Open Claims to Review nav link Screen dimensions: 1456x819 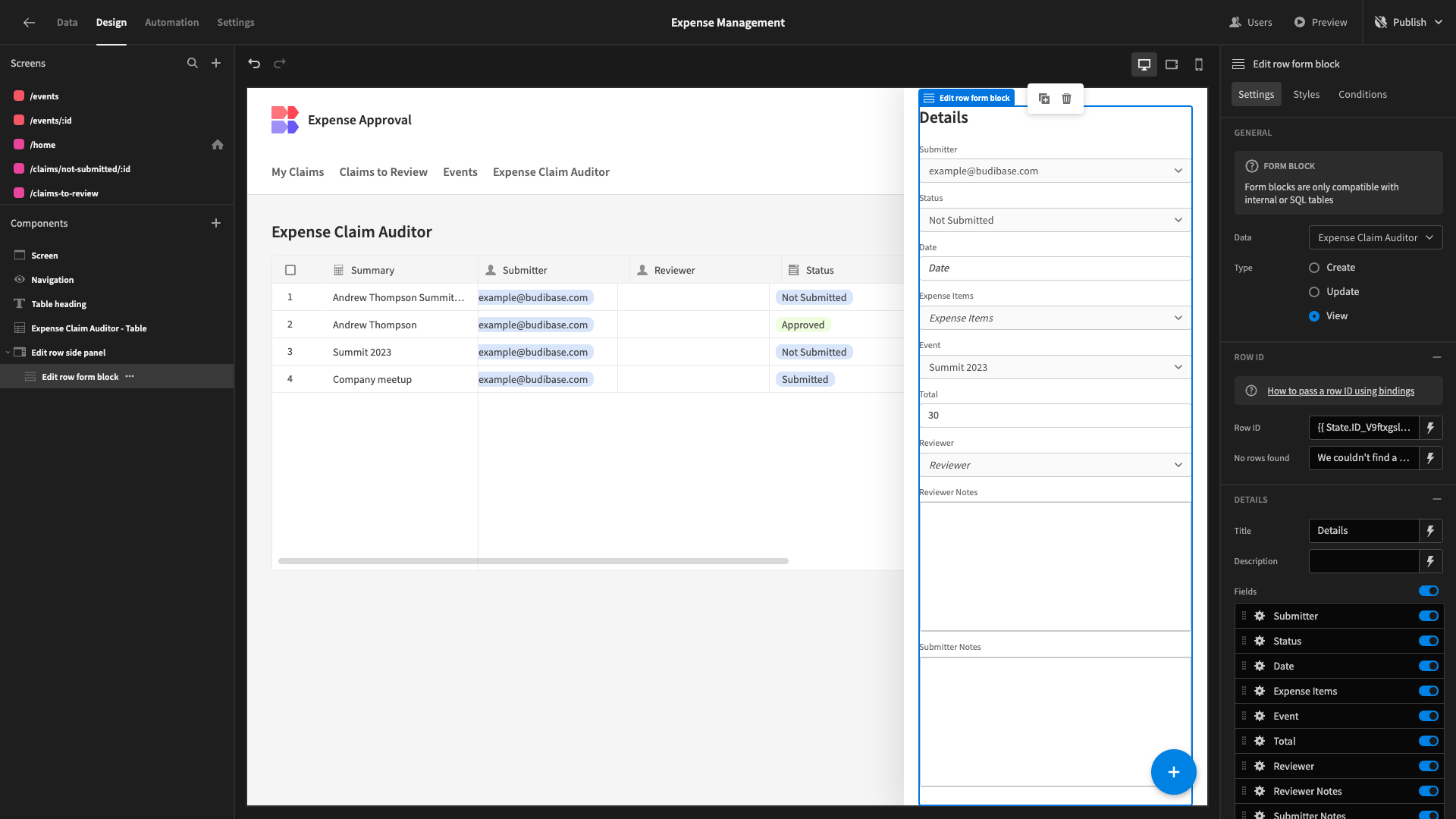pyautogui.click(x=384, y=172)
